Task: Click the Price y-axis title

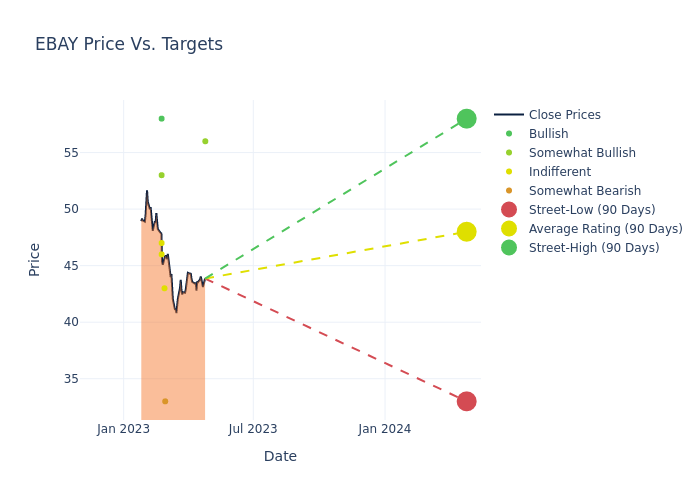Action: coord(35,259)
